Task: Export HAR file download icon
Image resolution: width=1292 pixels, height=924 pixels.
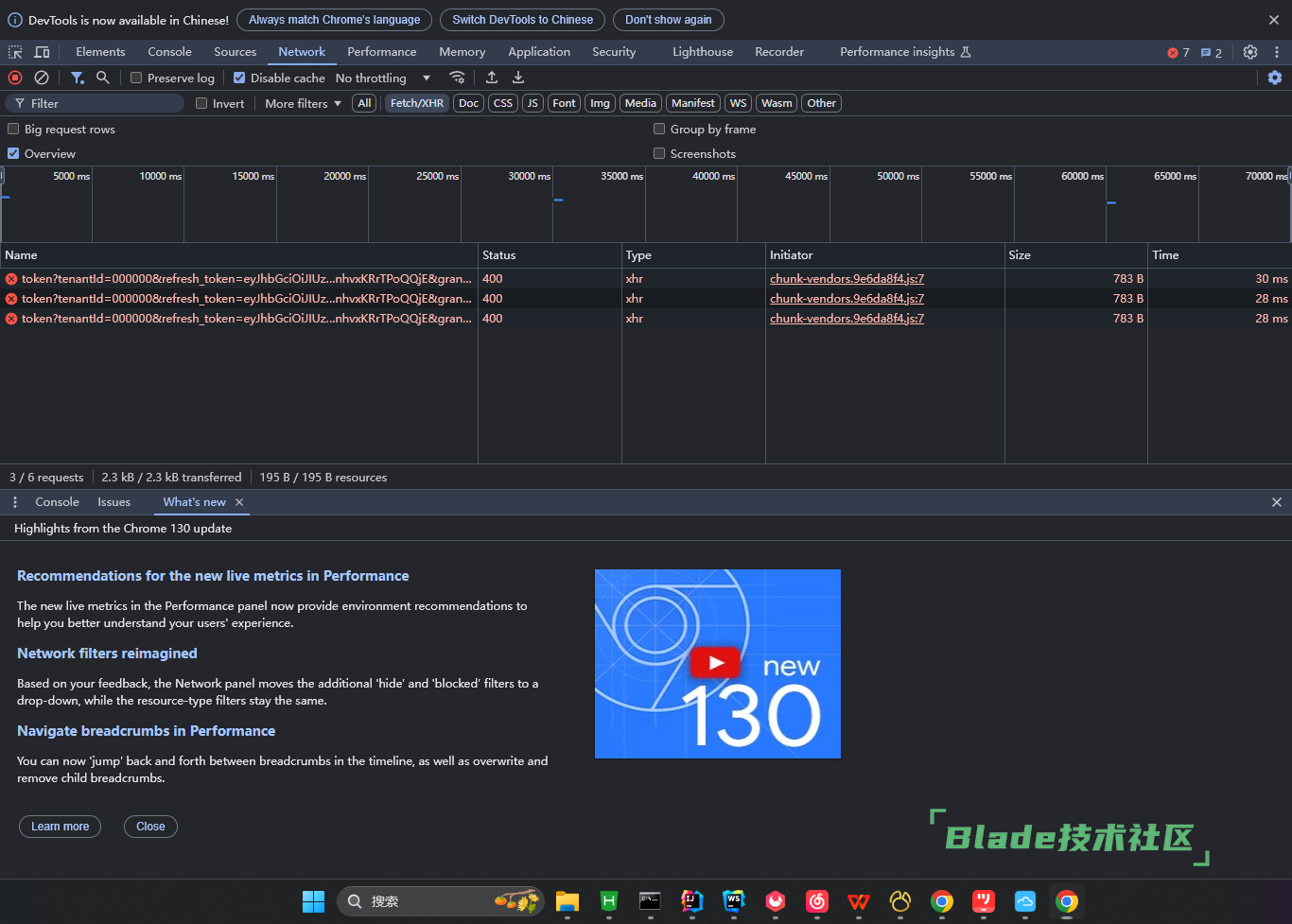Action: (517, 78)
